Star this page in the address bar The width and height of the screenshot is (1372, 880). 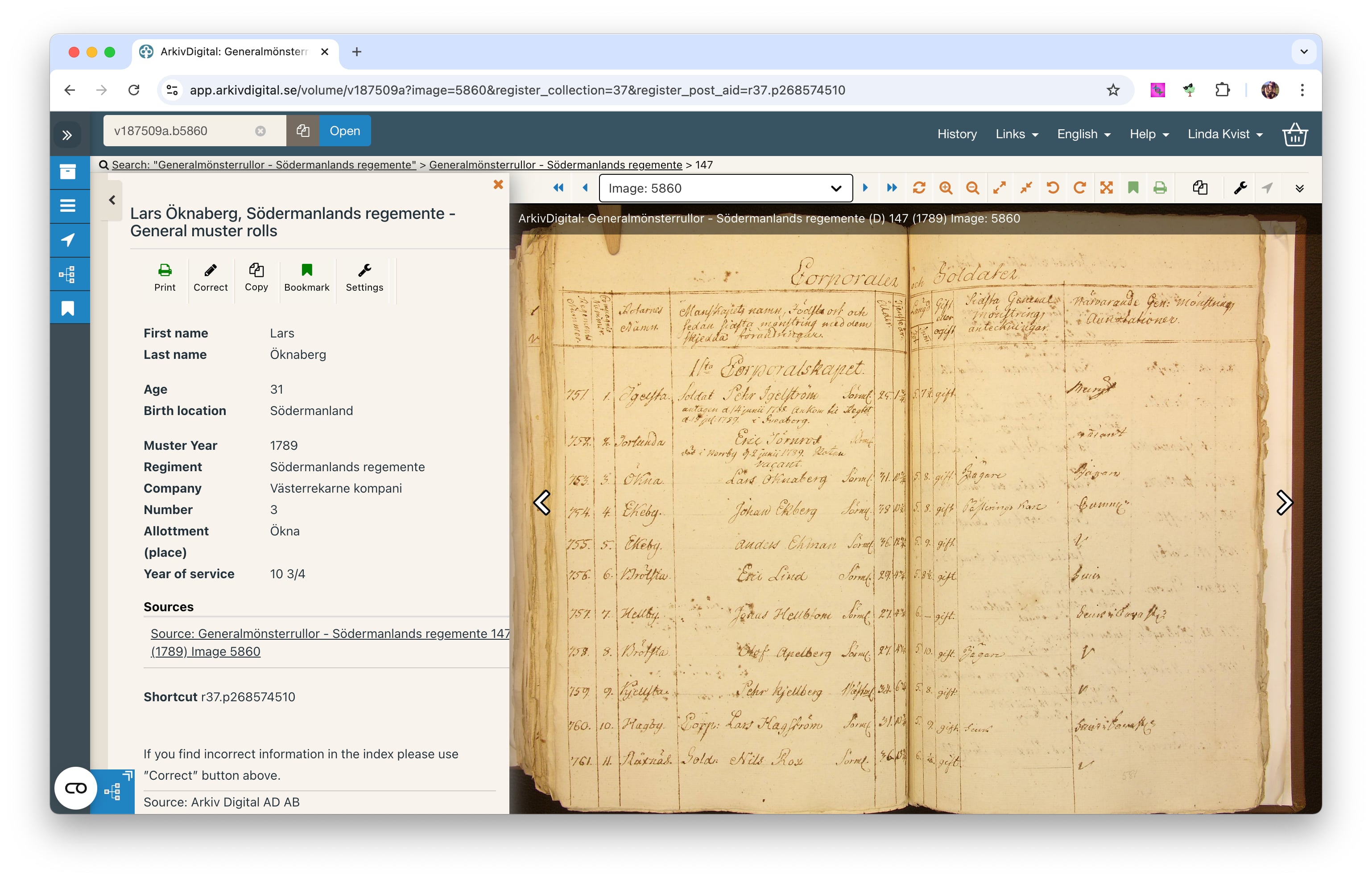pyautogui.click(x=1112, y=90)
